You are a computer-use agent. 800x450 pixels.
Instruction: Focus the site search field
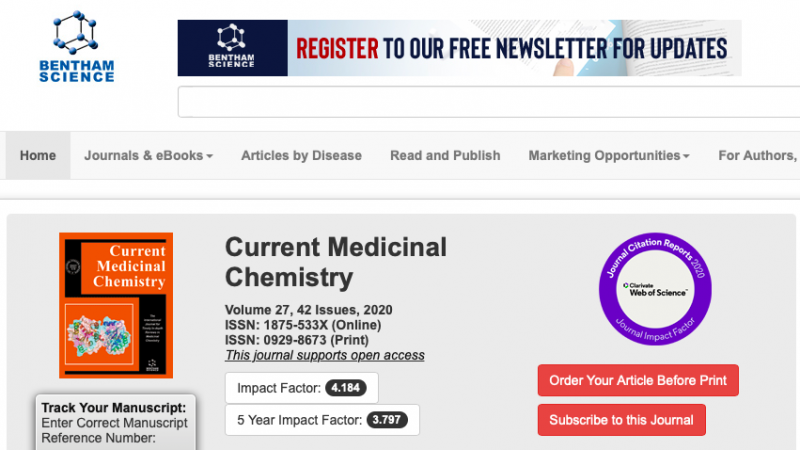coord(488,102)
